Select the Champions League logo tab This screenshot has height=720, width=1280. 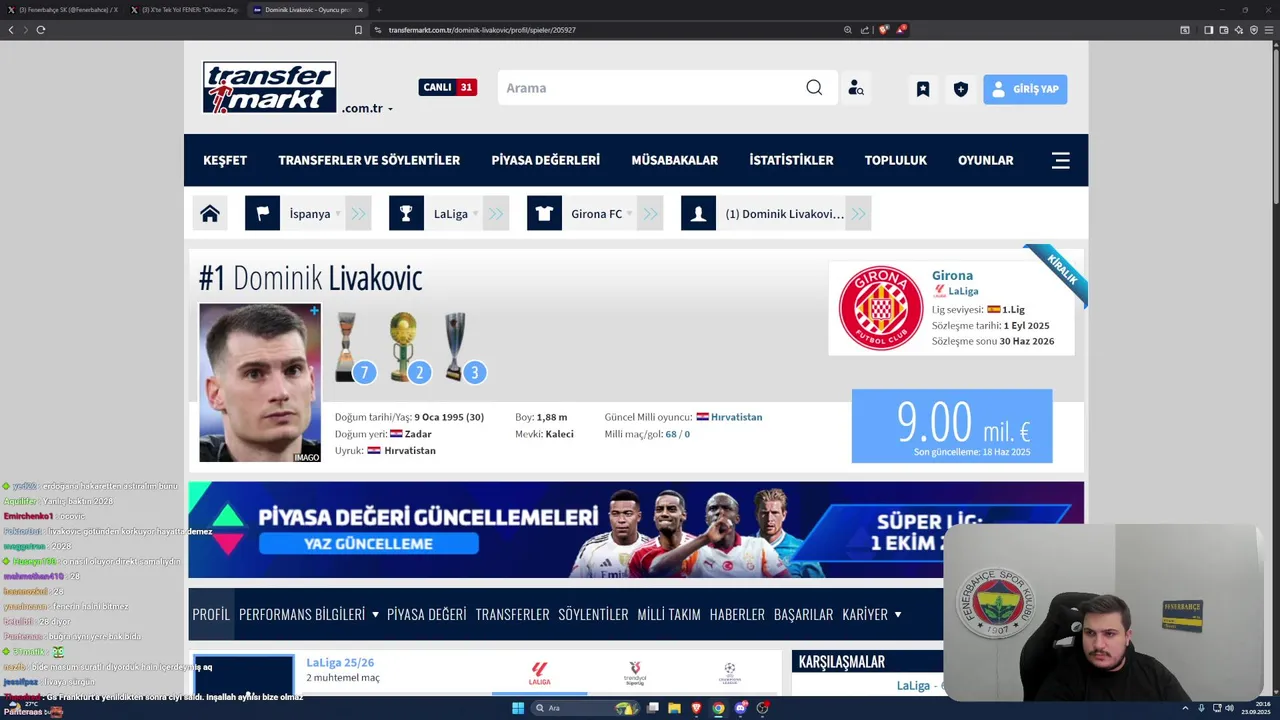[729, 673]
